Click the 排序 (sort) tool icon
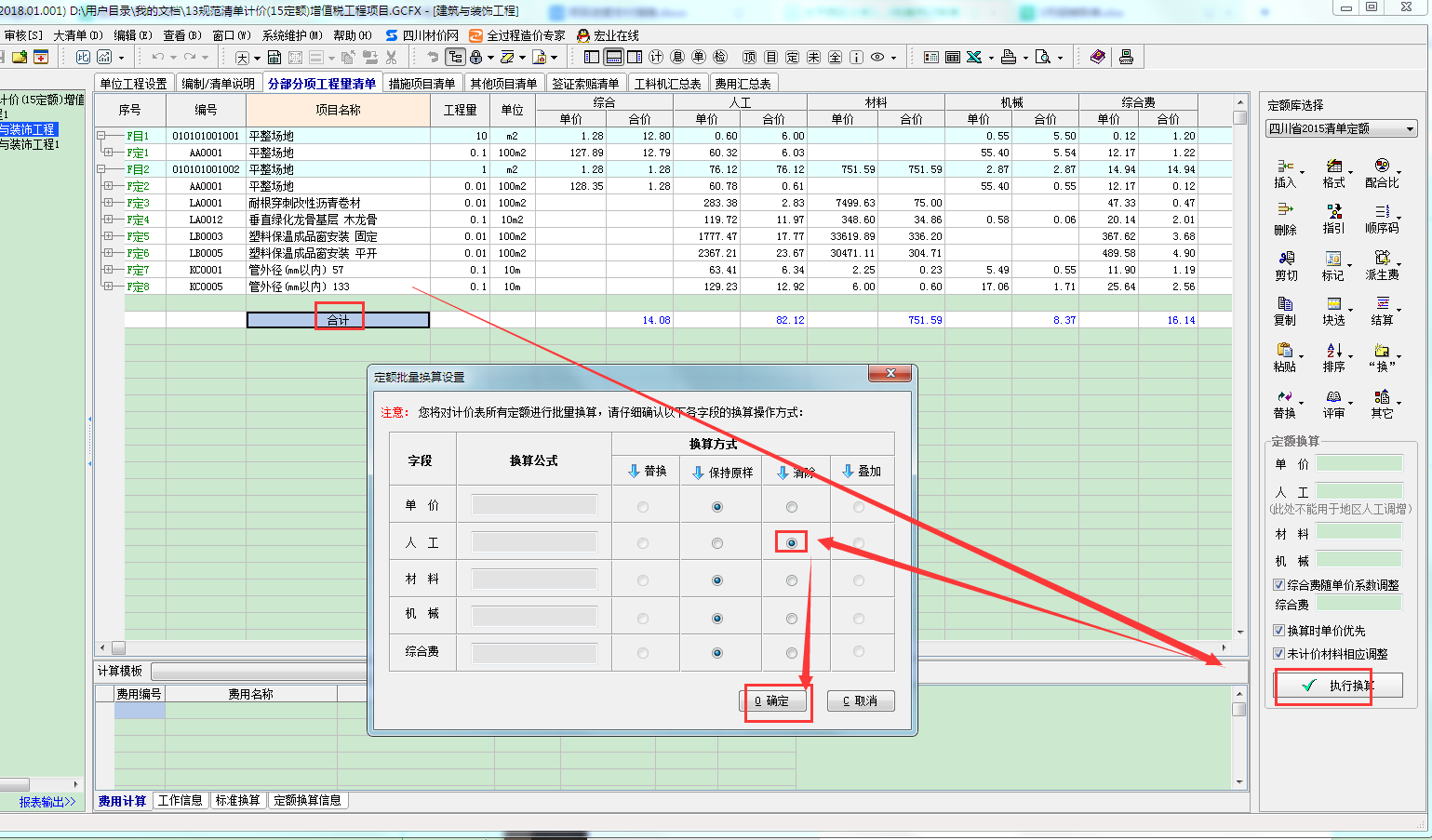Viewport: 1432px width, 840px height. tap(1333, 350)
